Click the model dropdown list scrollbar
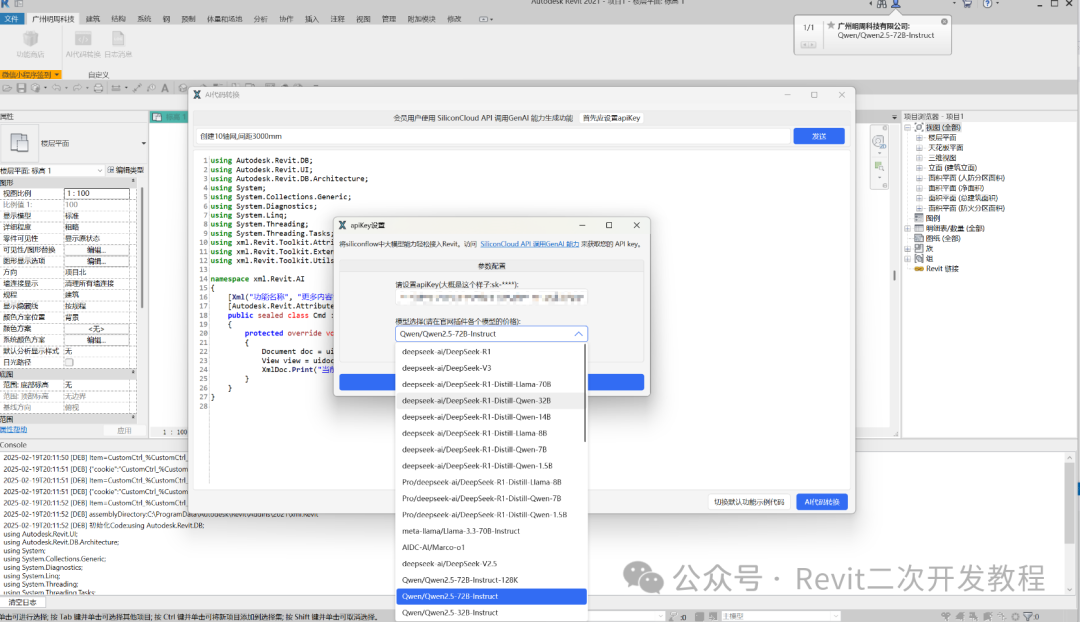The image size is (1080, 622). click(585, 393)
